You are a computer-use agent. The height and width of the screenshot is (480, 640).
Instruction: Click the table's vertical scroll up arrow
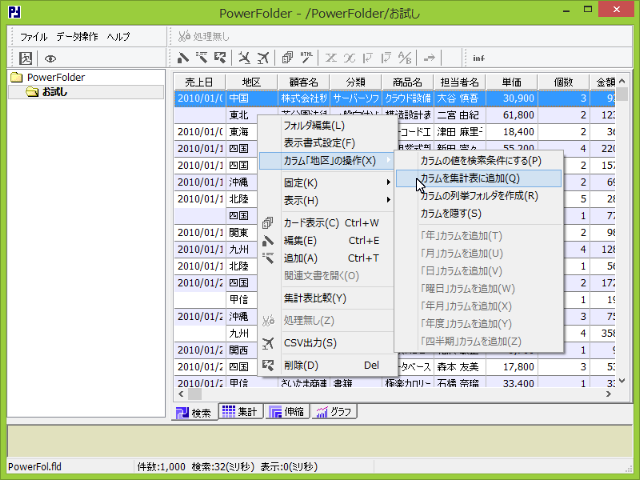(622, 81)
